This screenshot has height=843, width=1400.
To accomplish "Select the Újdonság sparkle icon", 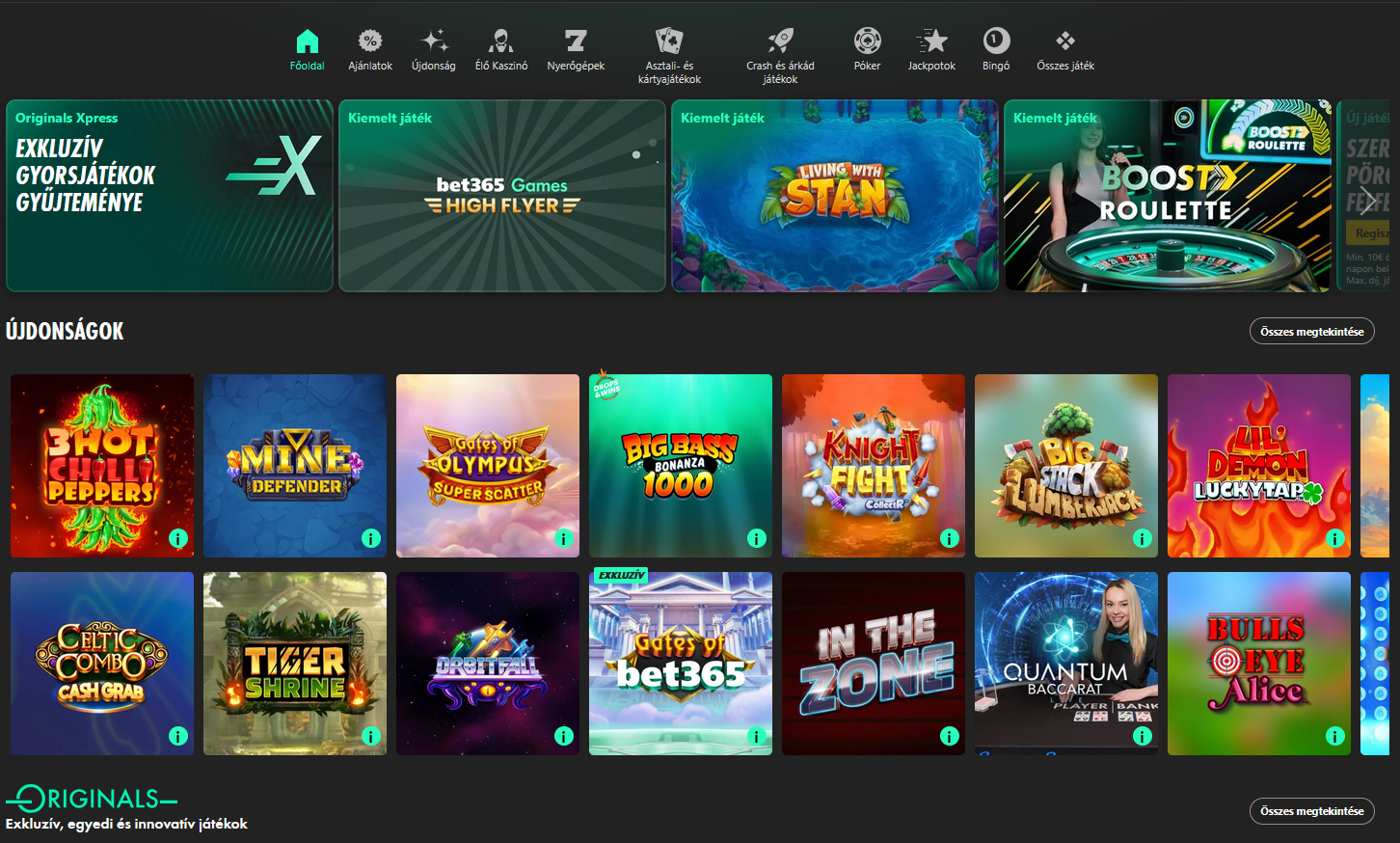I will click(434, 41).
